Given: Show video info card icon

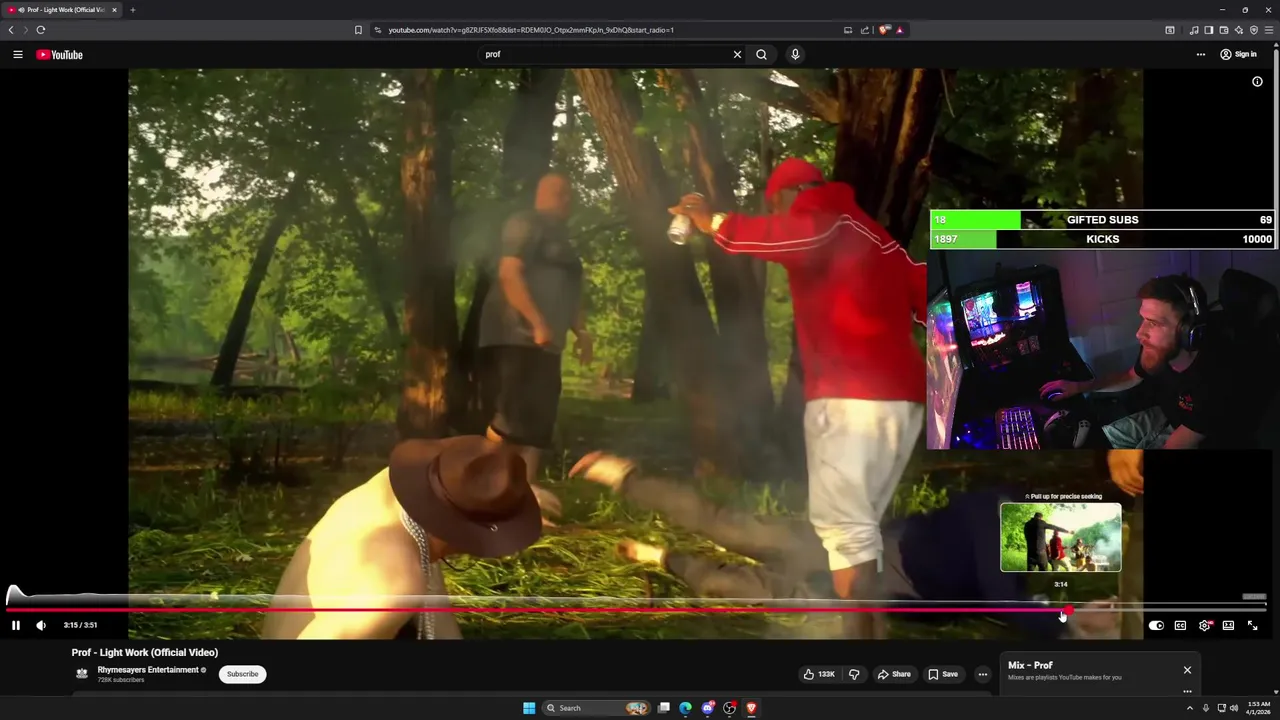Looking at the screenshot, I should pos(1257,82).
